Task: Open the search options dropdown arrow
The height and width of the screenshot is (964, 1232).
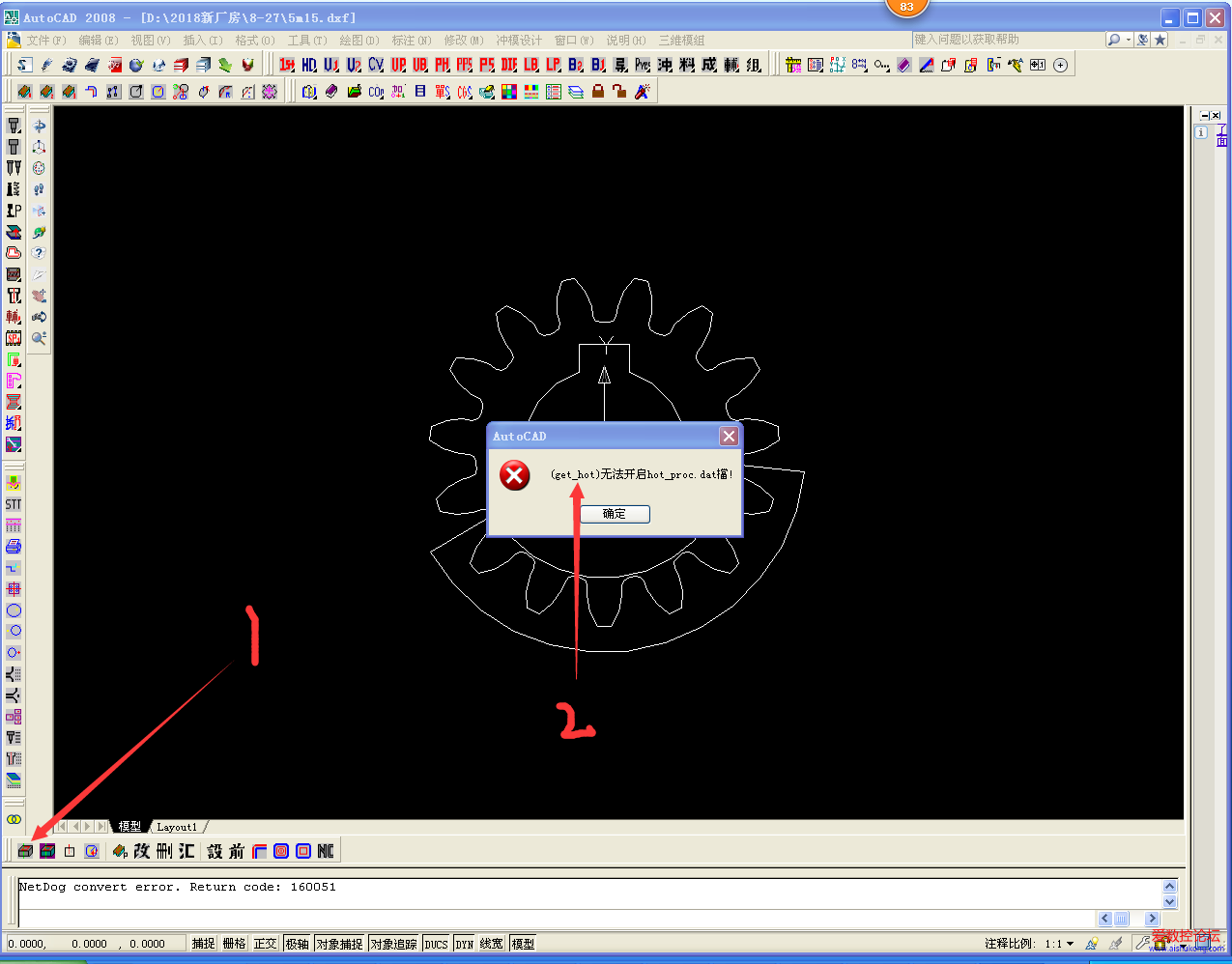Action: (x=1129, y=40)
